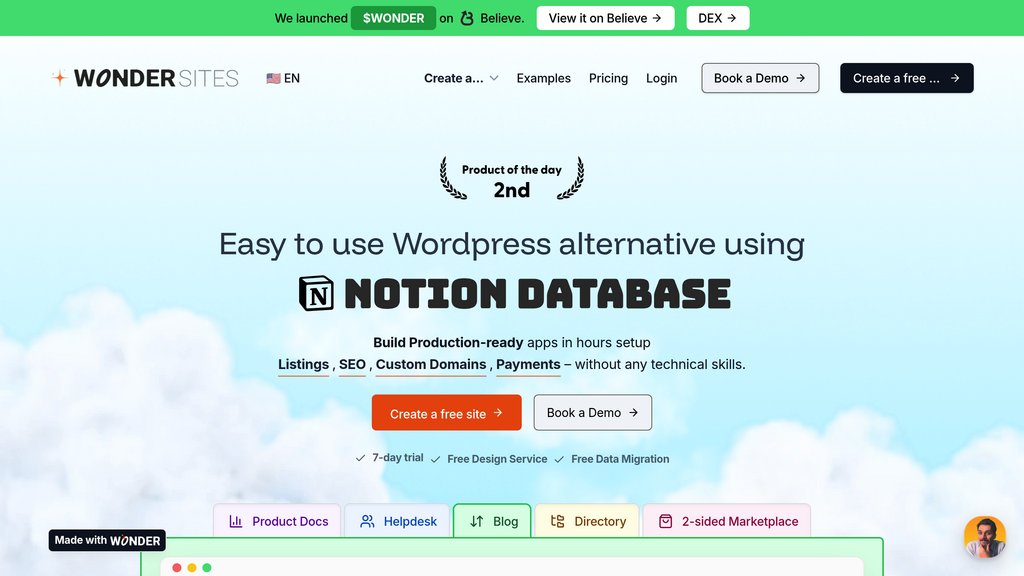Click the Wonder Sites logo
1024x576 pixels.
pos(145,78)
